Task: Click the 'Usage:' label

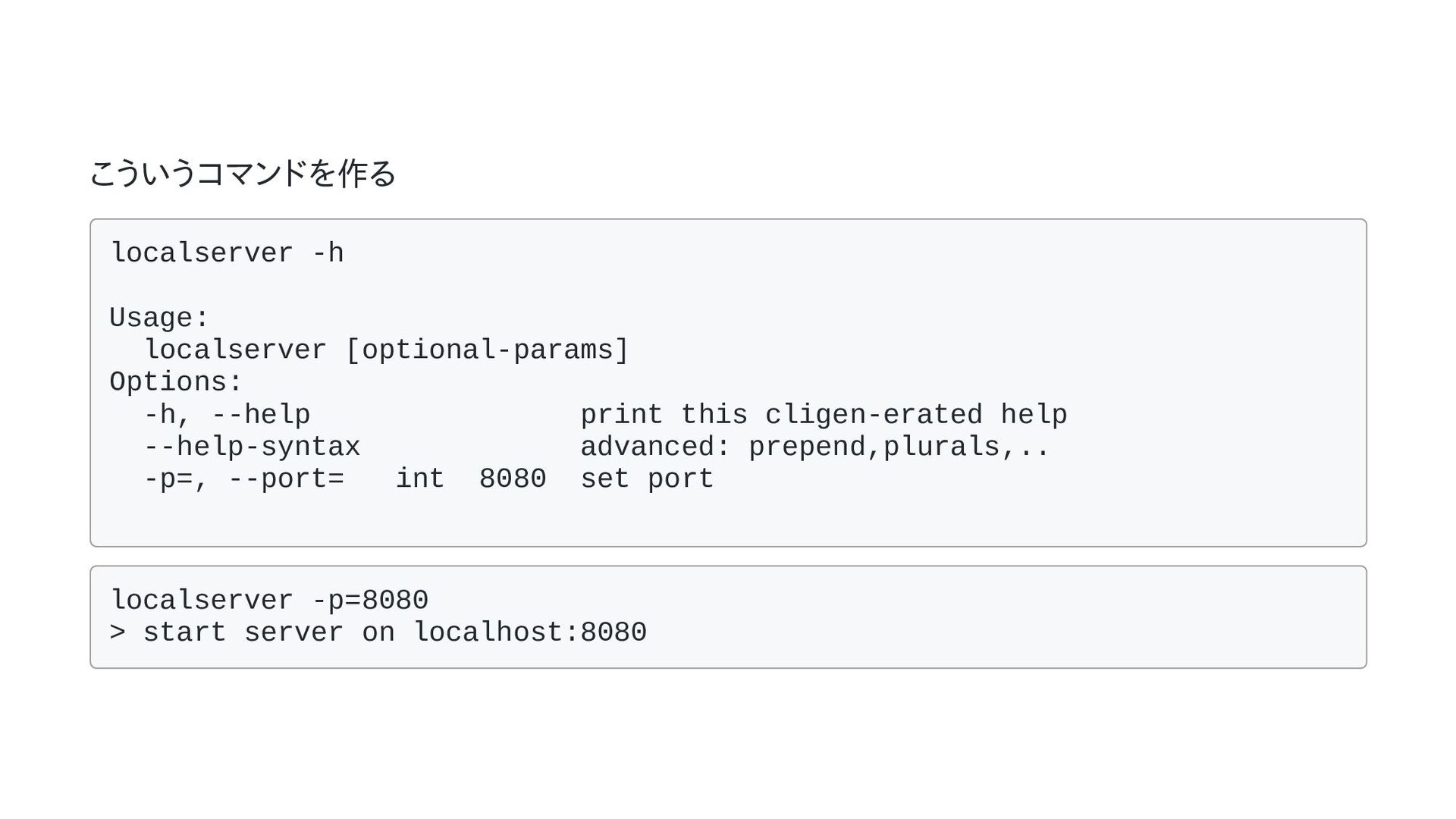Action: pos(159,318)
